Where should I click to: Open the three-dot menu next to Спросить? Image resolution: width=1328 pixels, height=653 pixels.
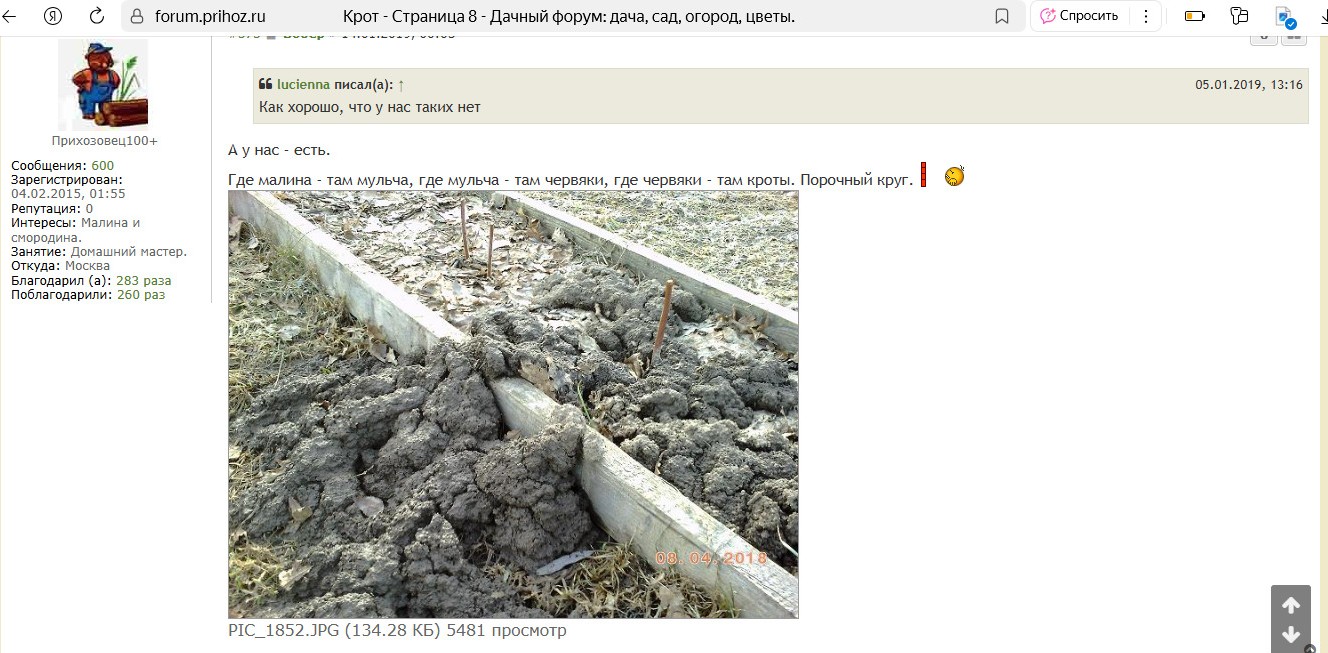[x=1145, y=16]
